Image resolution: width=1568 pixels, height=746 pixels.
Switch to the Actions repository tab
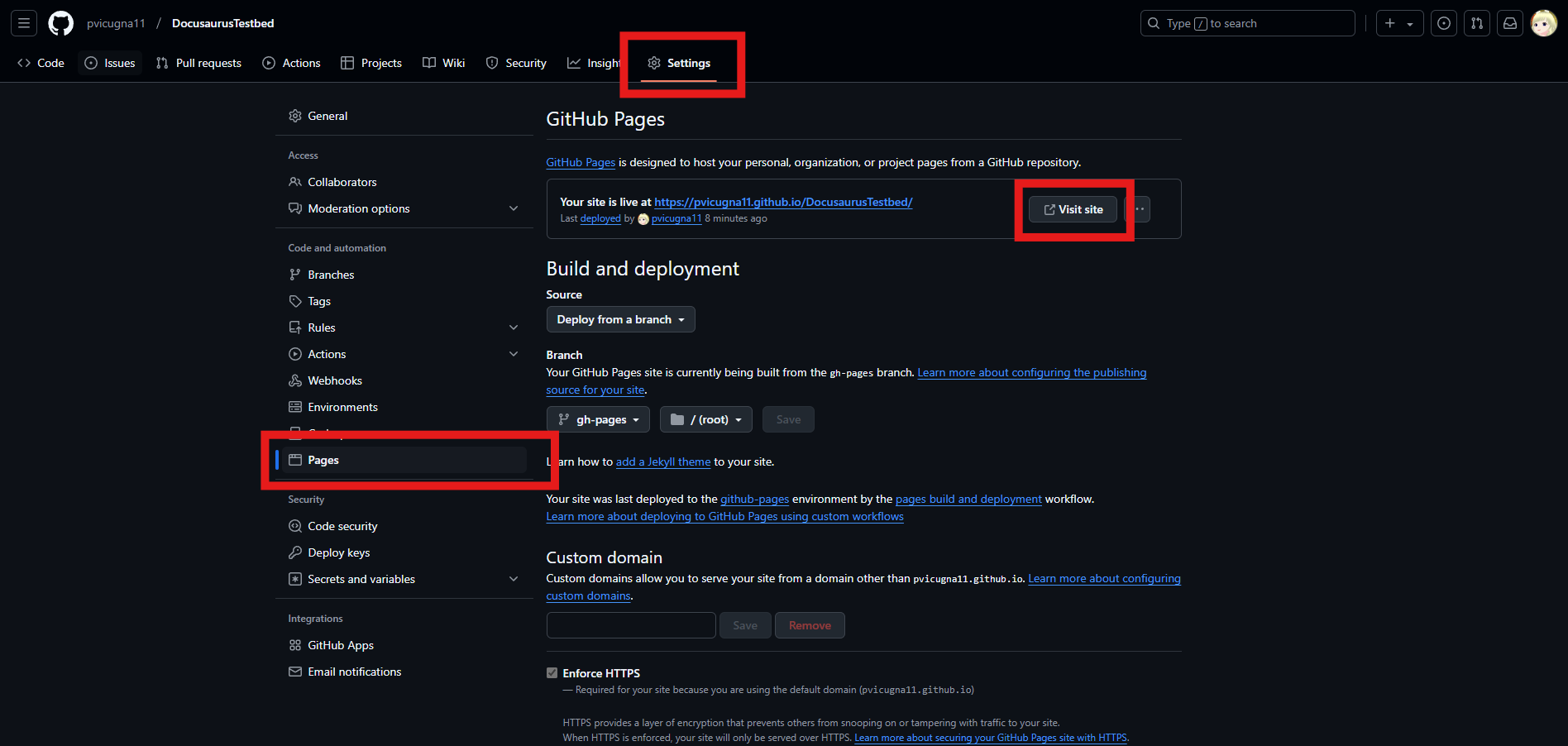click(291, 63)
